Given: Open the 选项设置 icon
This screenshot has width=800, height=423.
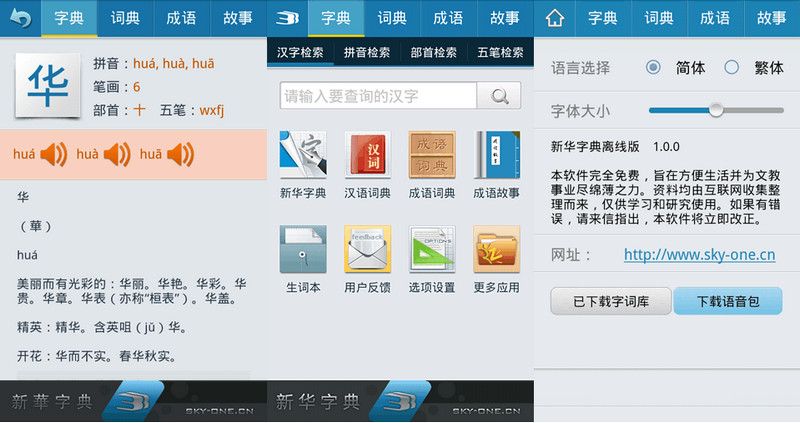Looking at the screenshot, I should (x=432, y=249).
